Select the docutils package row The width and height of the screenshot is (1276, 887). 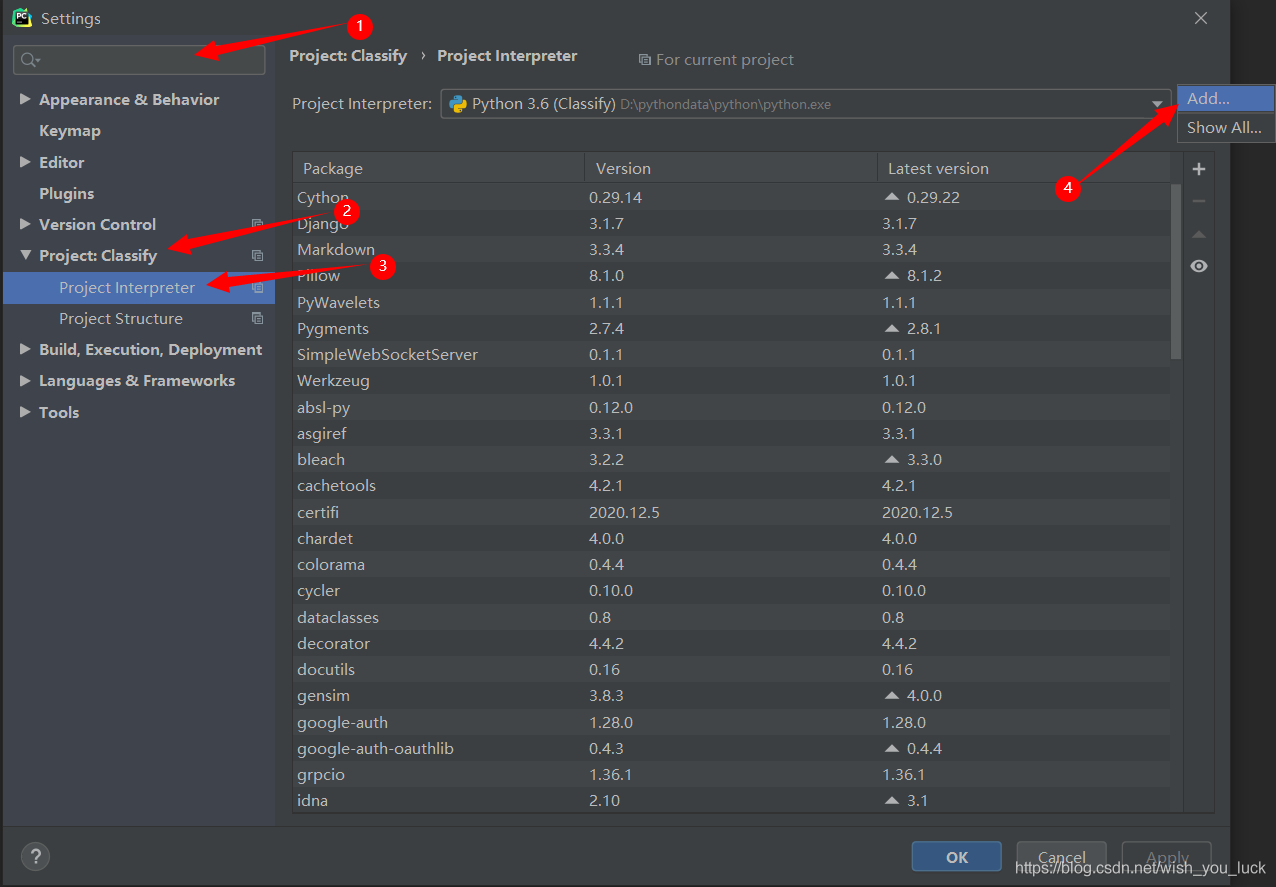pos(731,669)
